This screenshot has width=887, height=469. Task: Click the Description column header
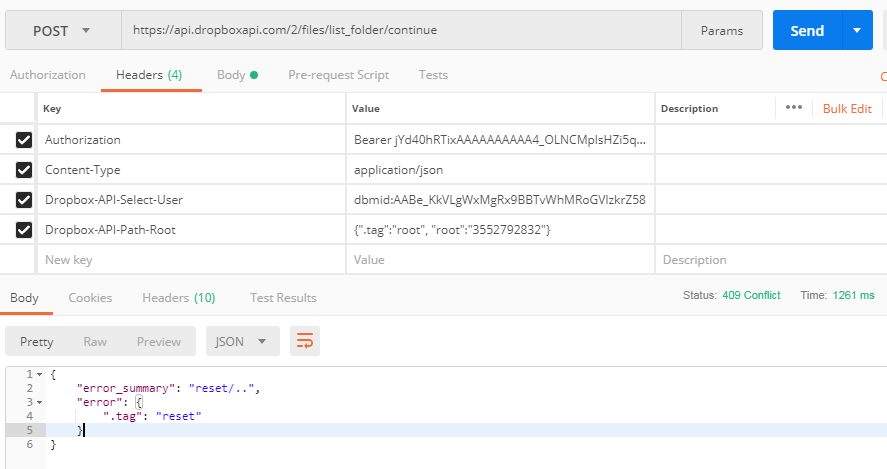689,109
